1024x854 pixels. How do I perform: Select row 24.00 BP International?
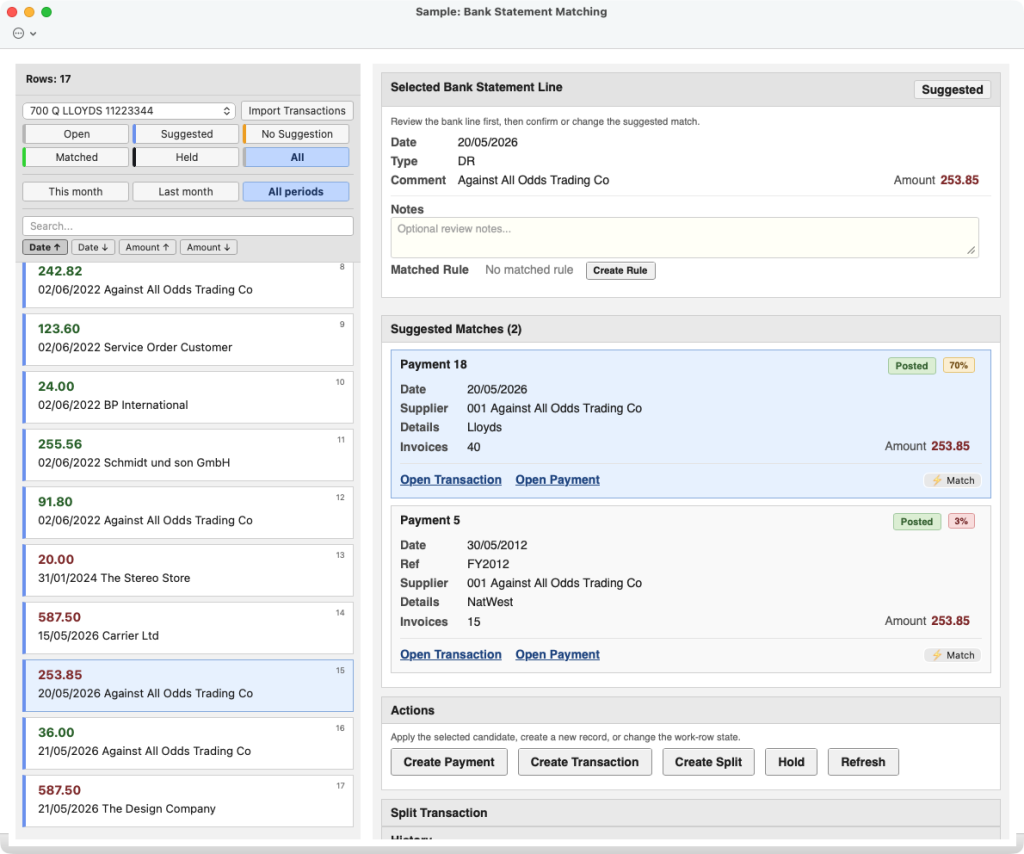click(x=188, y=397)
